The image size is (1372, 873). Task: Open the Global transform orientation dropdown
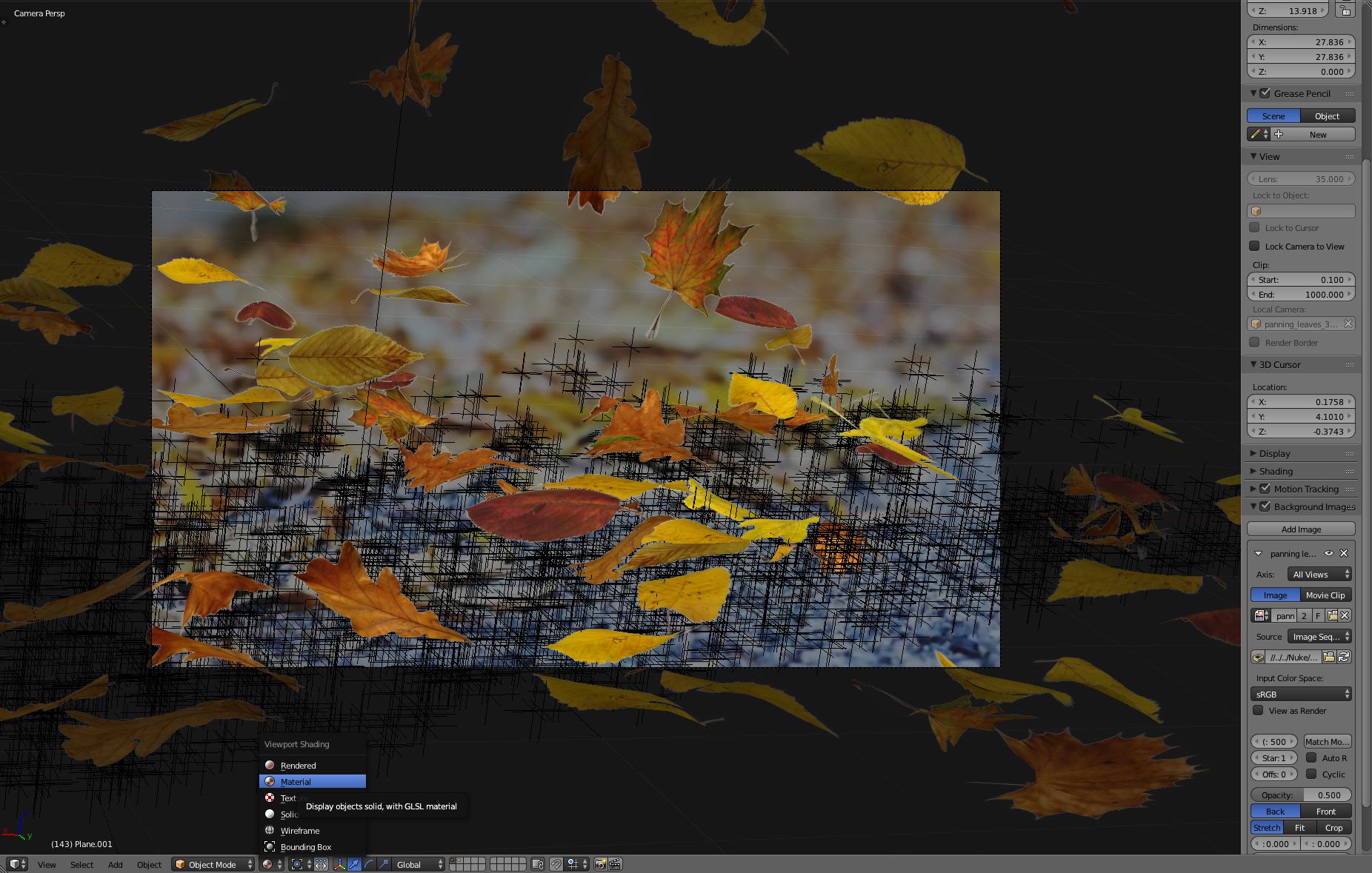[x=415, y=864]
